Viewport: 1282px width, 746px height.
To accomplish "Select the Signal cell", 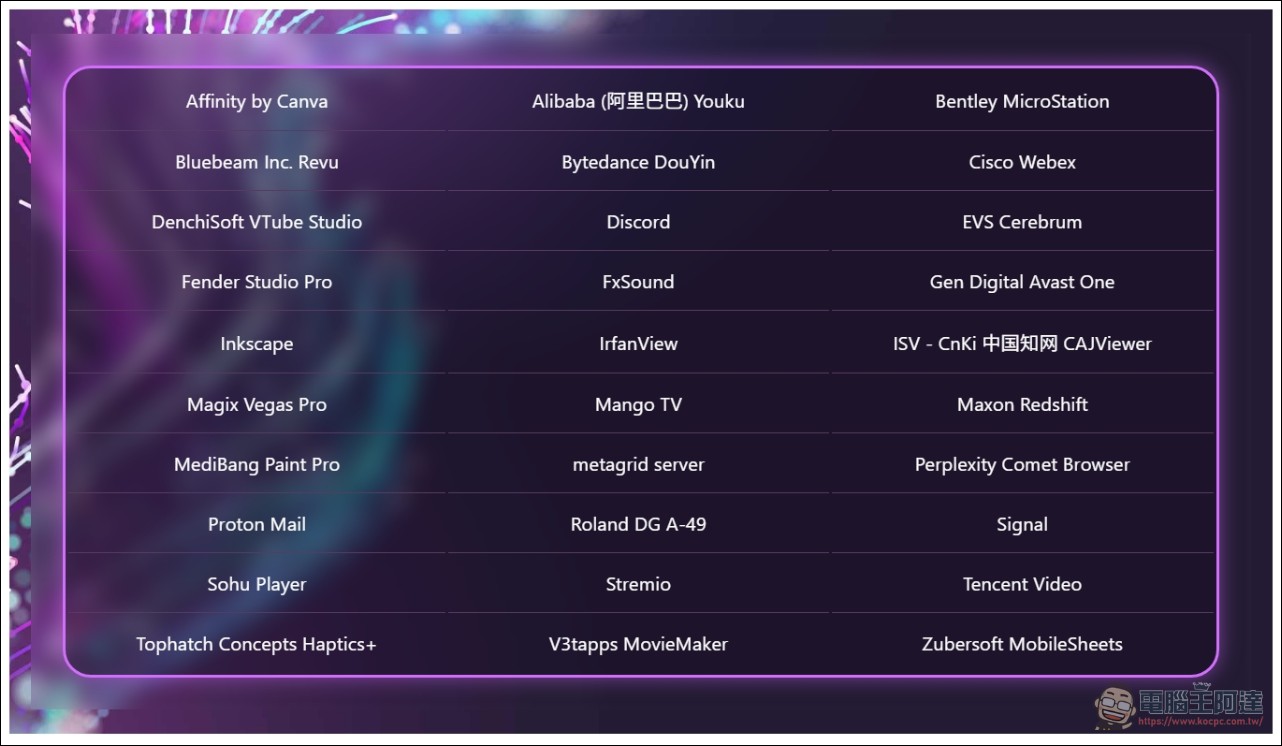I will 1022,524.
